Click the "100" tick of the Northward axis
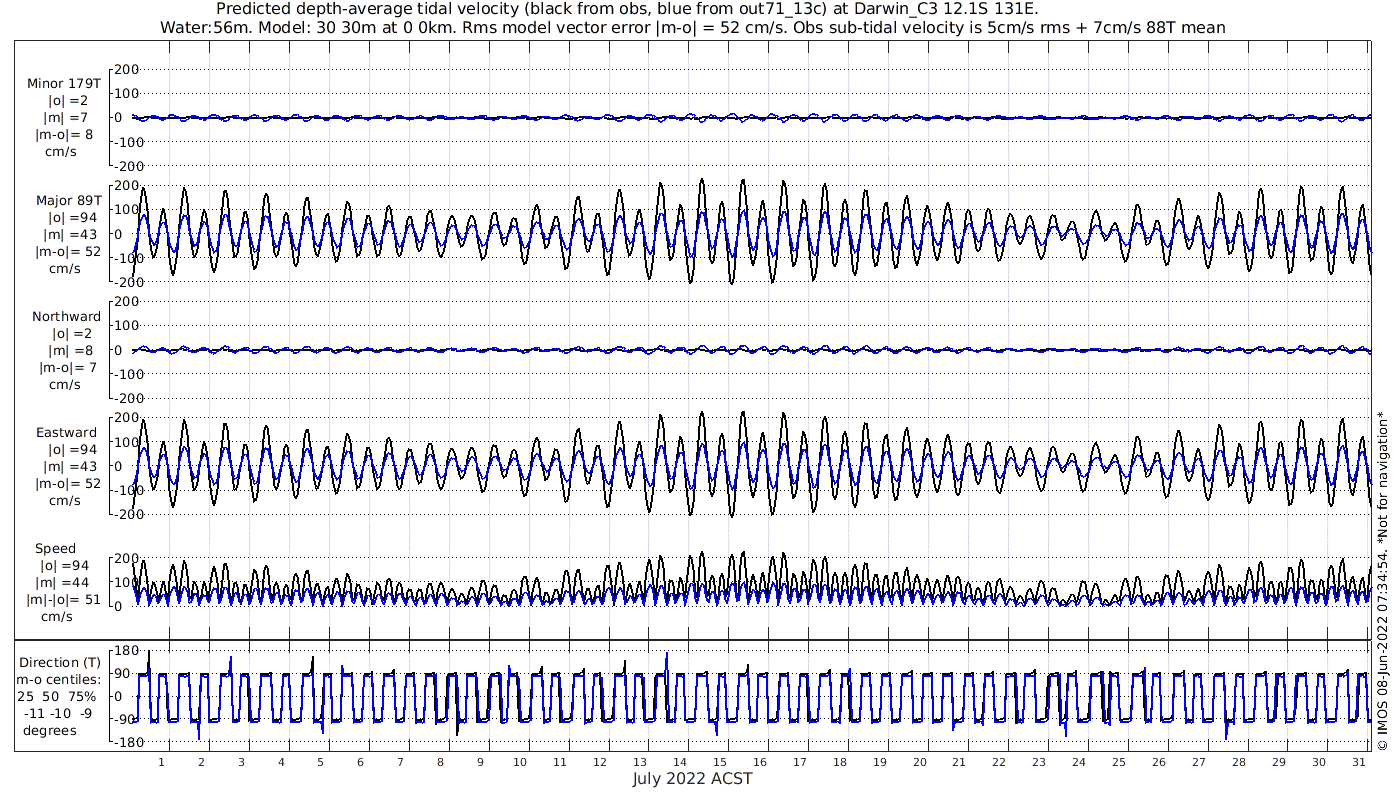The height and width of the screenshot is (800, 1400). click(126, 326)
